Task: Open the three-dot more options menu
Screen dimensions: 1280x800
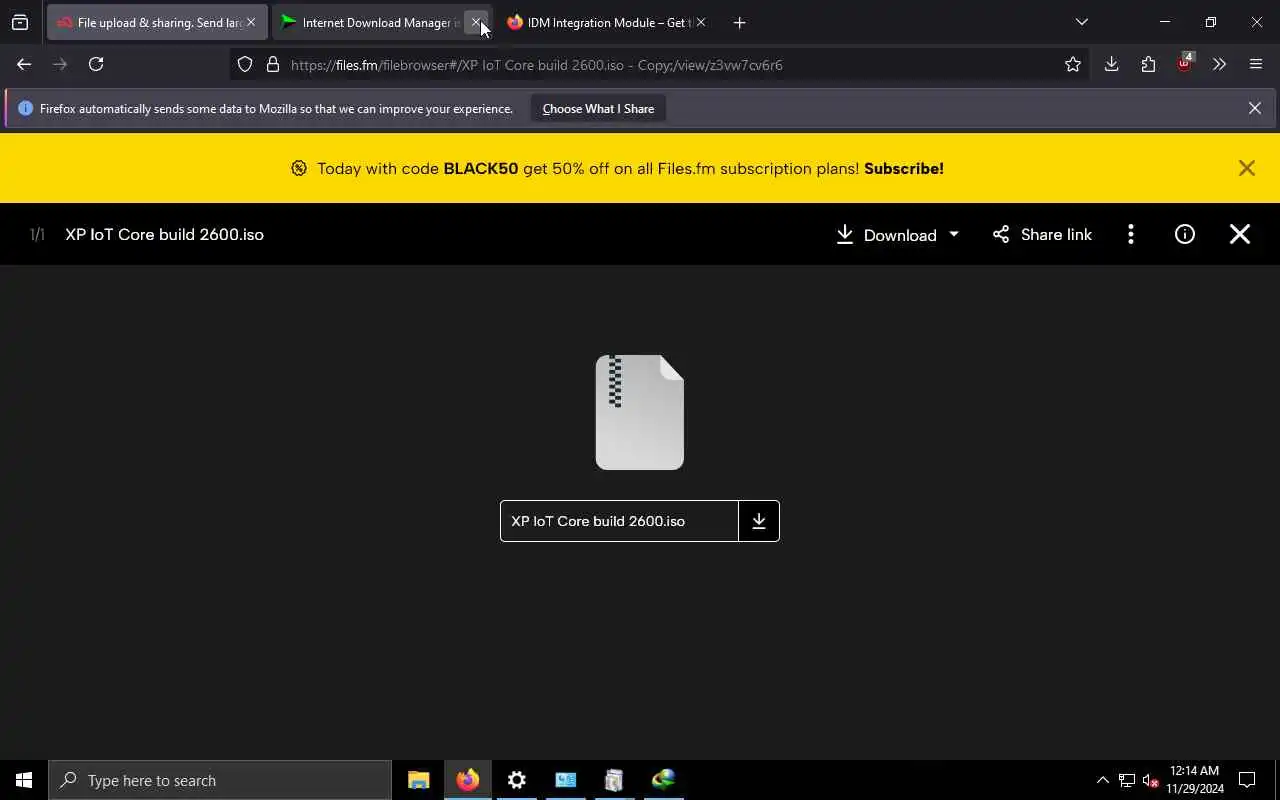Action: coord(1131,234)
